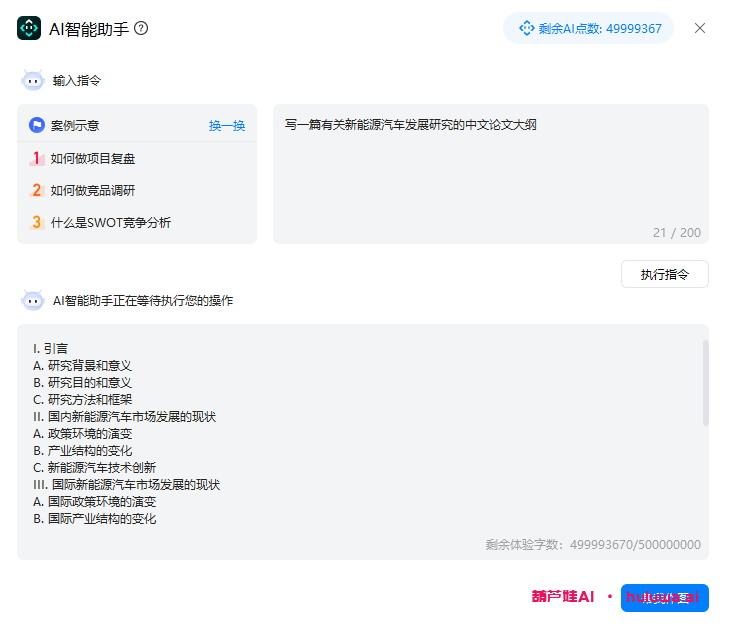Click the remaining AI points badge
The height and width of the screenshot is (632, 729).
[x=589, y=28]
